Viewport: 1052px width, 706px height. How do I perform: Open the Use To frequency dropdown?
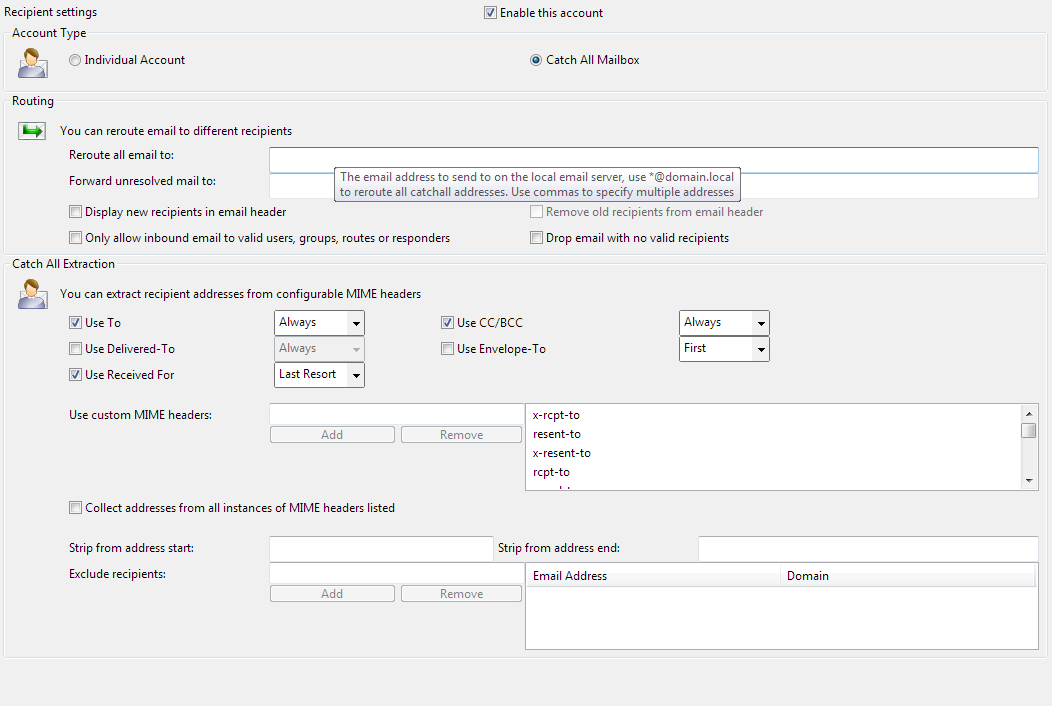coord(319,323)
